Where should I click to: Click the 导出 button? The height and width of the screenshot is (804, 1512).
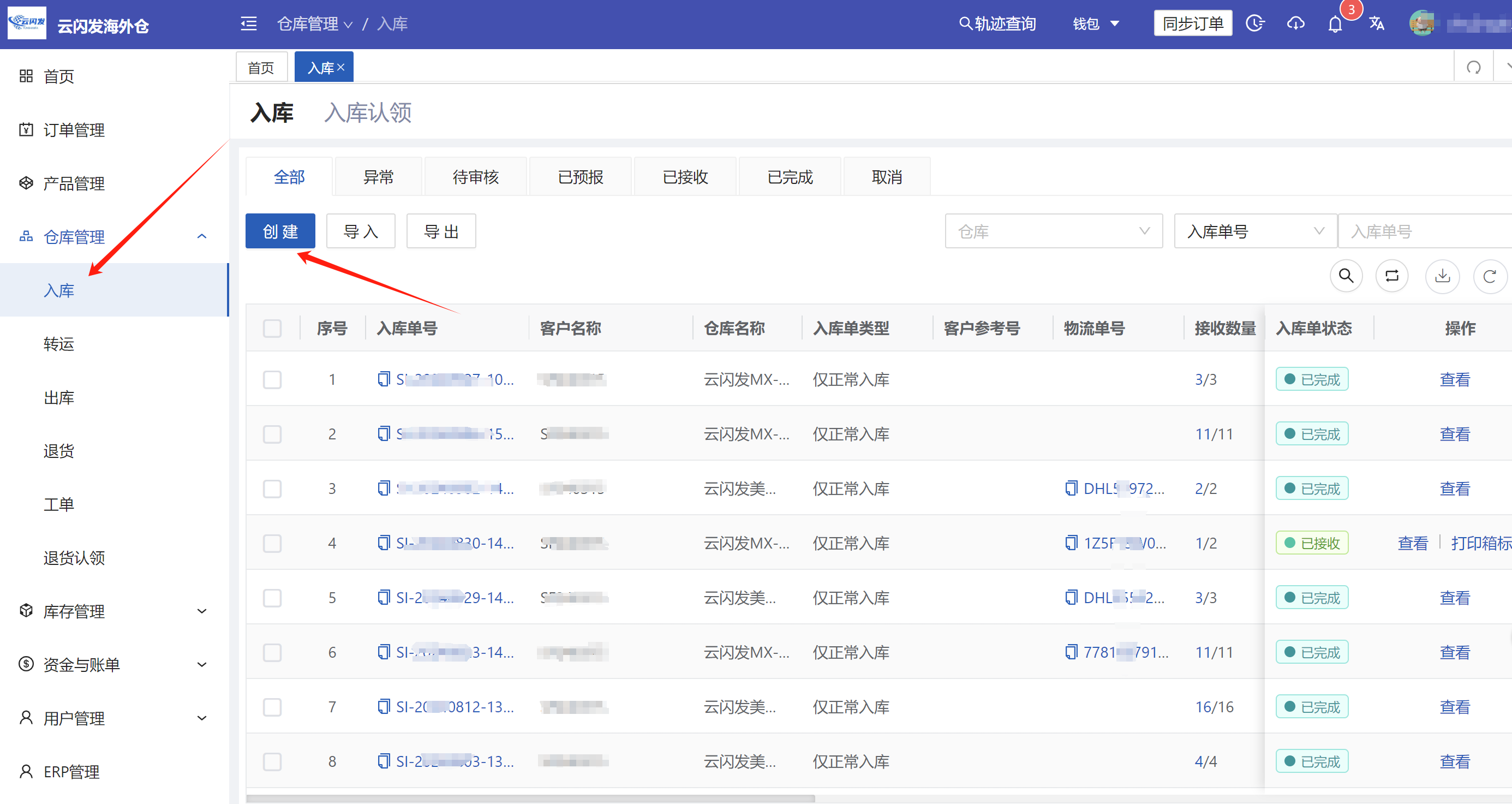coord(441,231)
